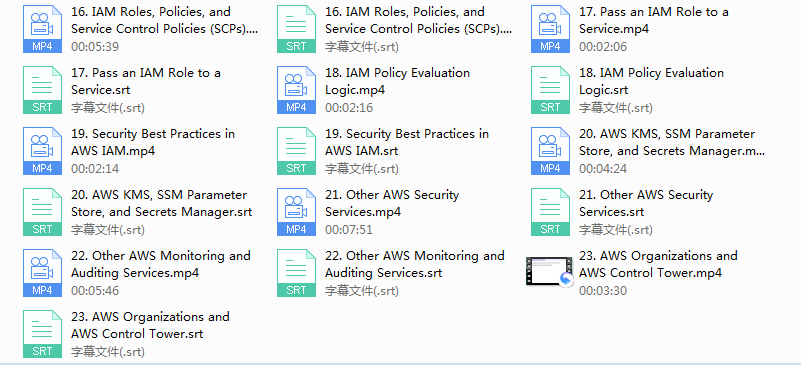801x365 pixels.
Task: Click duration 00:02:14
Action: (x=95, y=168)
